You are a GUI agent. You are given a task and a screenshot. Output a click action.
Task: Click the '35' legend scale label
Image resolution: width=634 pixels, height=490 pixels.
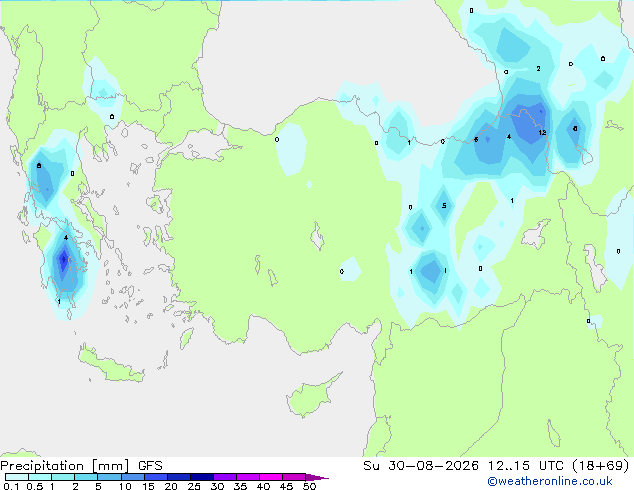pos(240,486)
